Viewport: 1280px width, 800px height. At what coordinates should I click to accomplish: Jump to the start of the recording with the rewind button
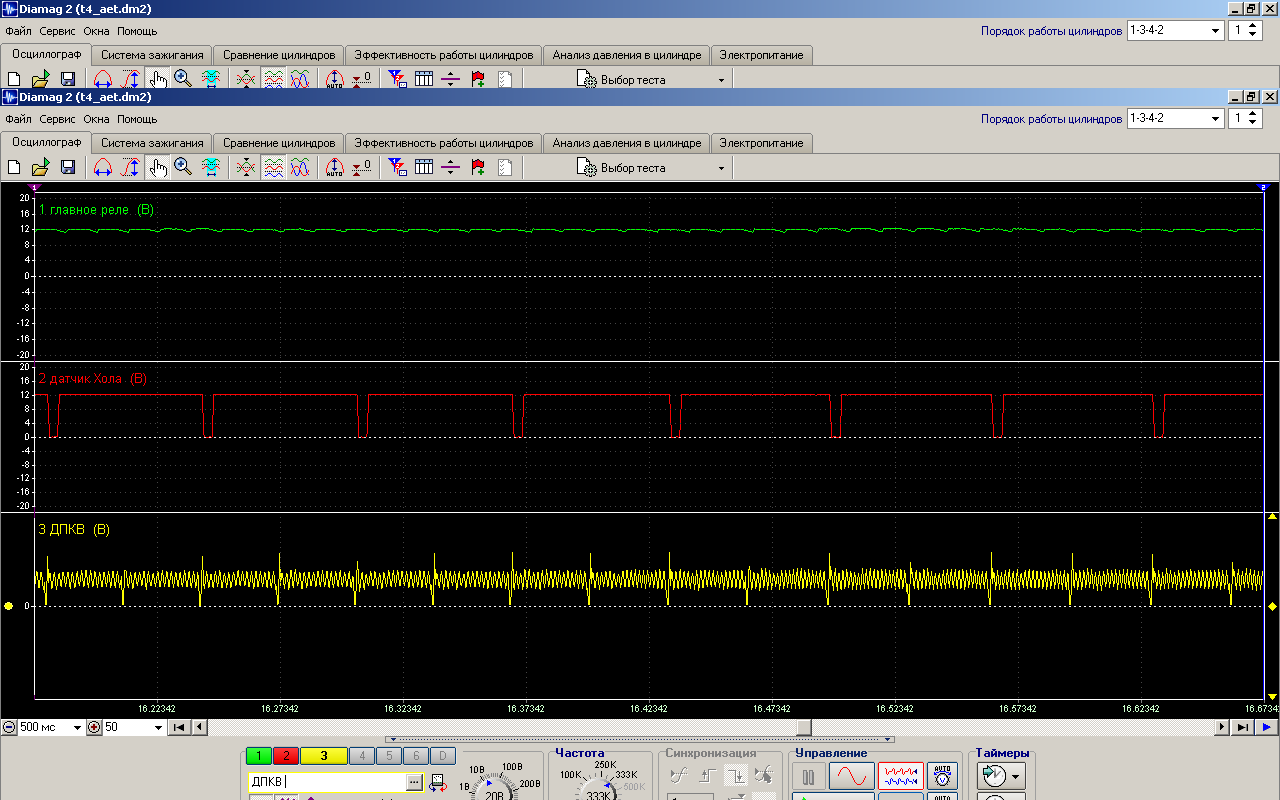pos(179,728)
